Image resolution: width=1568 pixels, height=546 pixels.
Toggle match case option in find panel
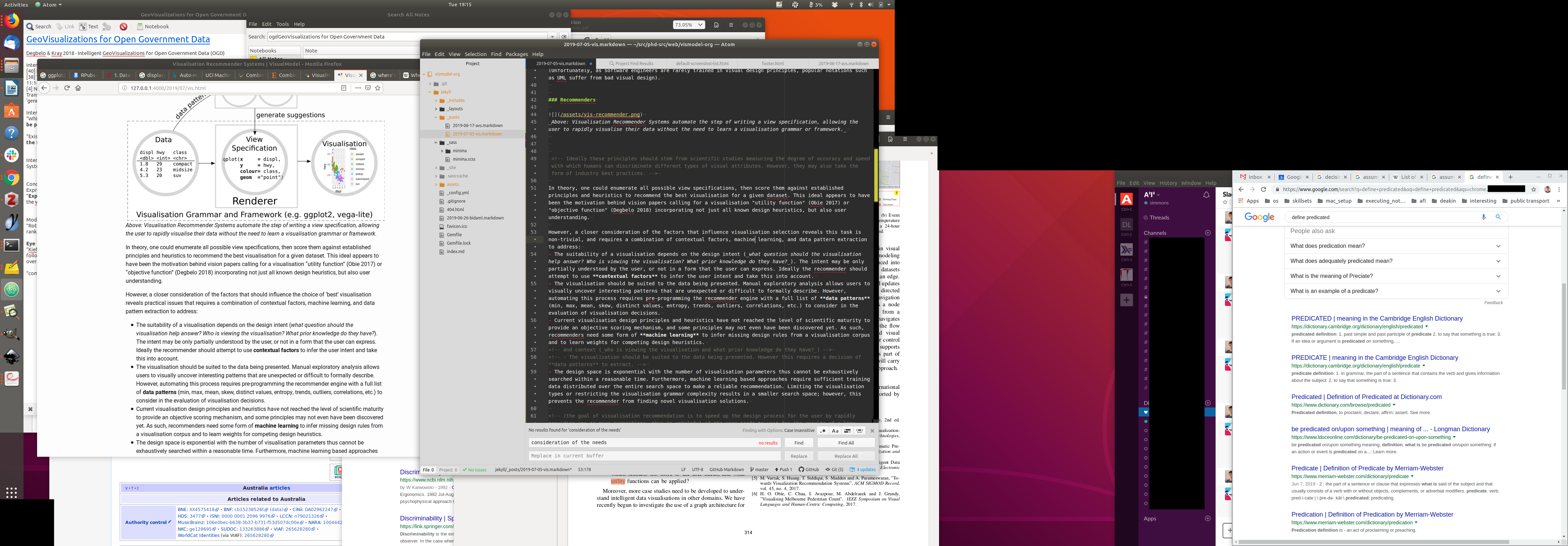(835, 430)
